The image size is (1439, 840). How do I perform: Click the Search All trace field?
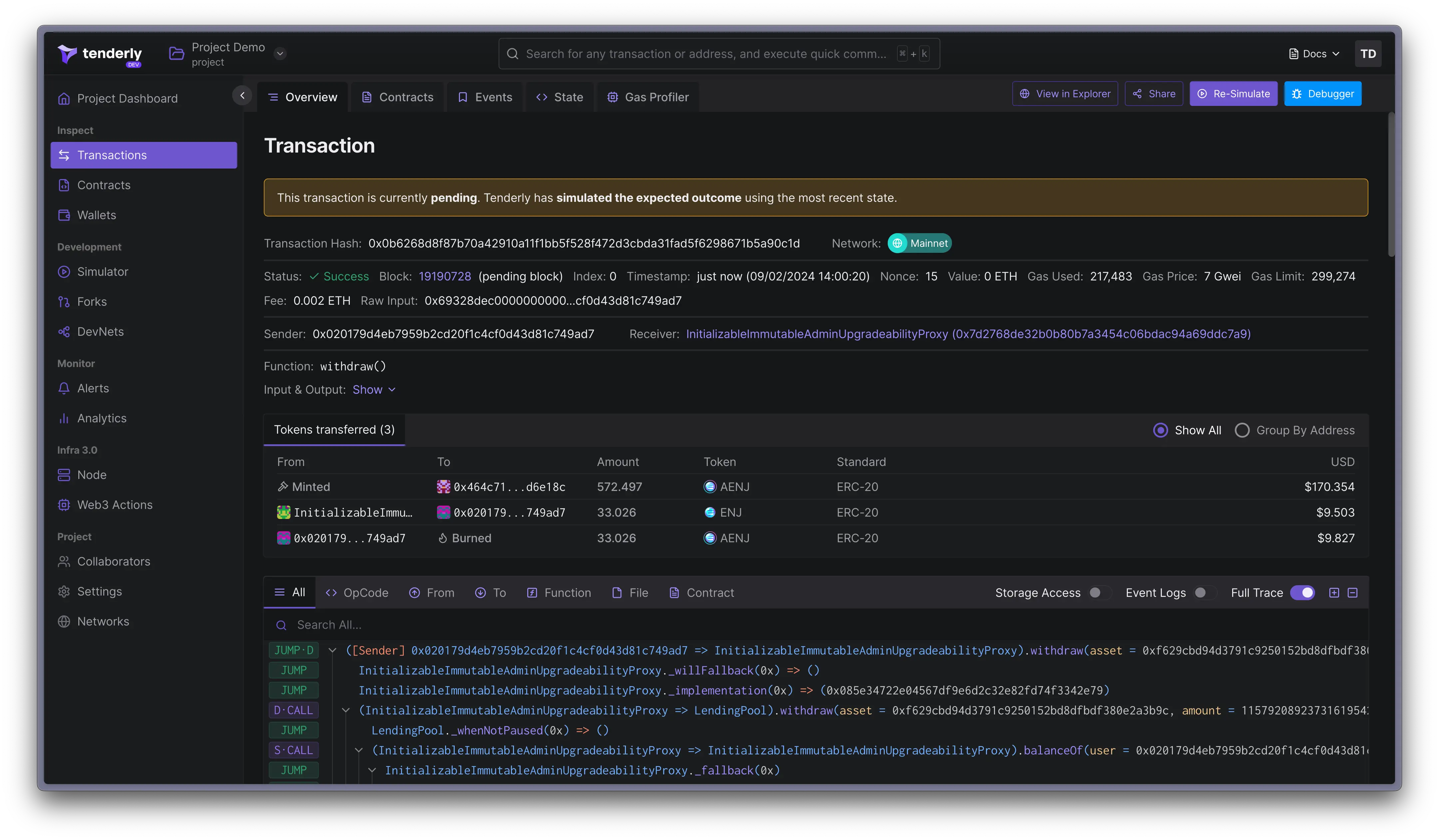click(816, 625)
